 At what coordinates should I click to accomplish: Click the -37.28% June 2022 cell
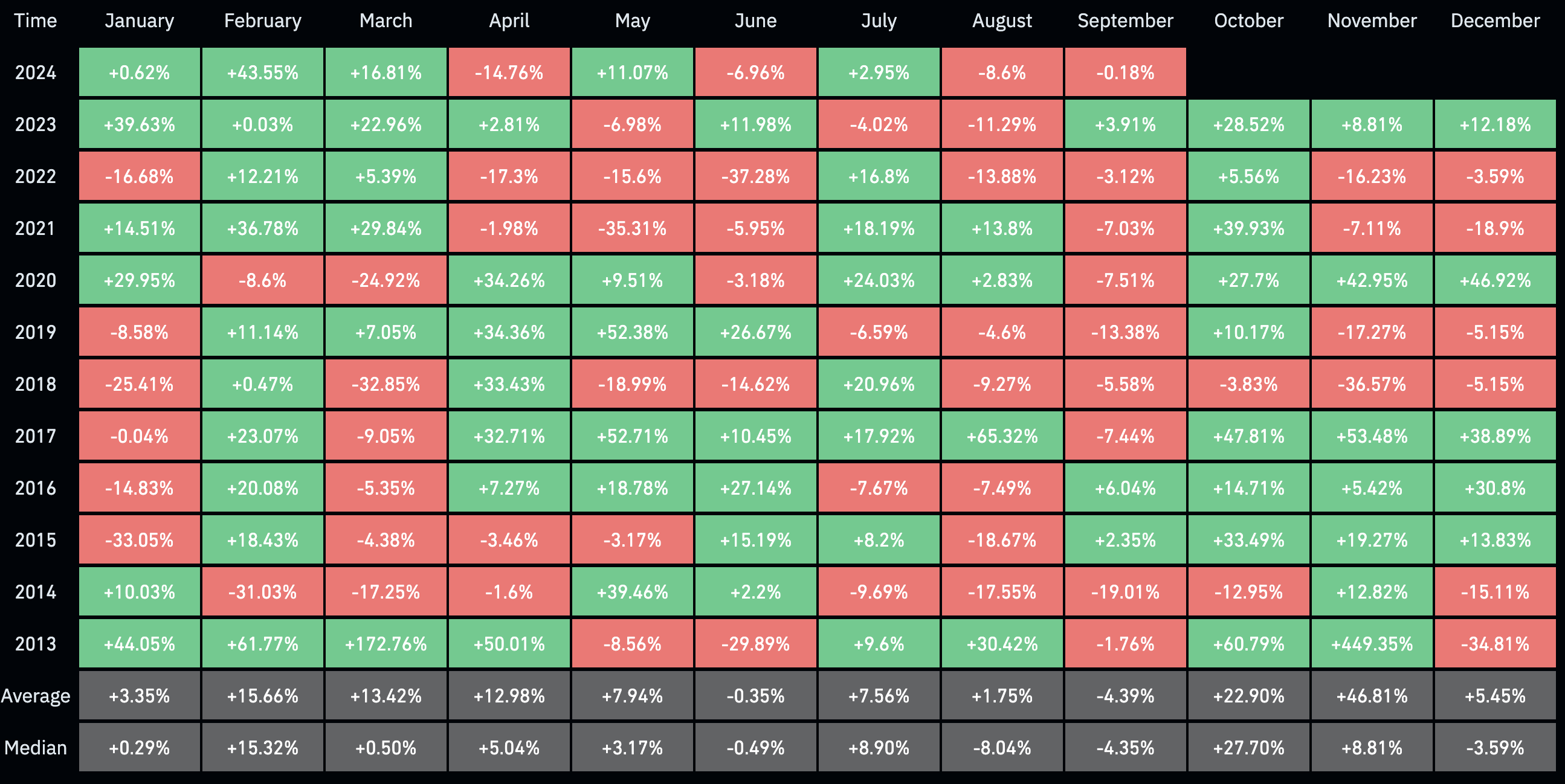point(756,176)
